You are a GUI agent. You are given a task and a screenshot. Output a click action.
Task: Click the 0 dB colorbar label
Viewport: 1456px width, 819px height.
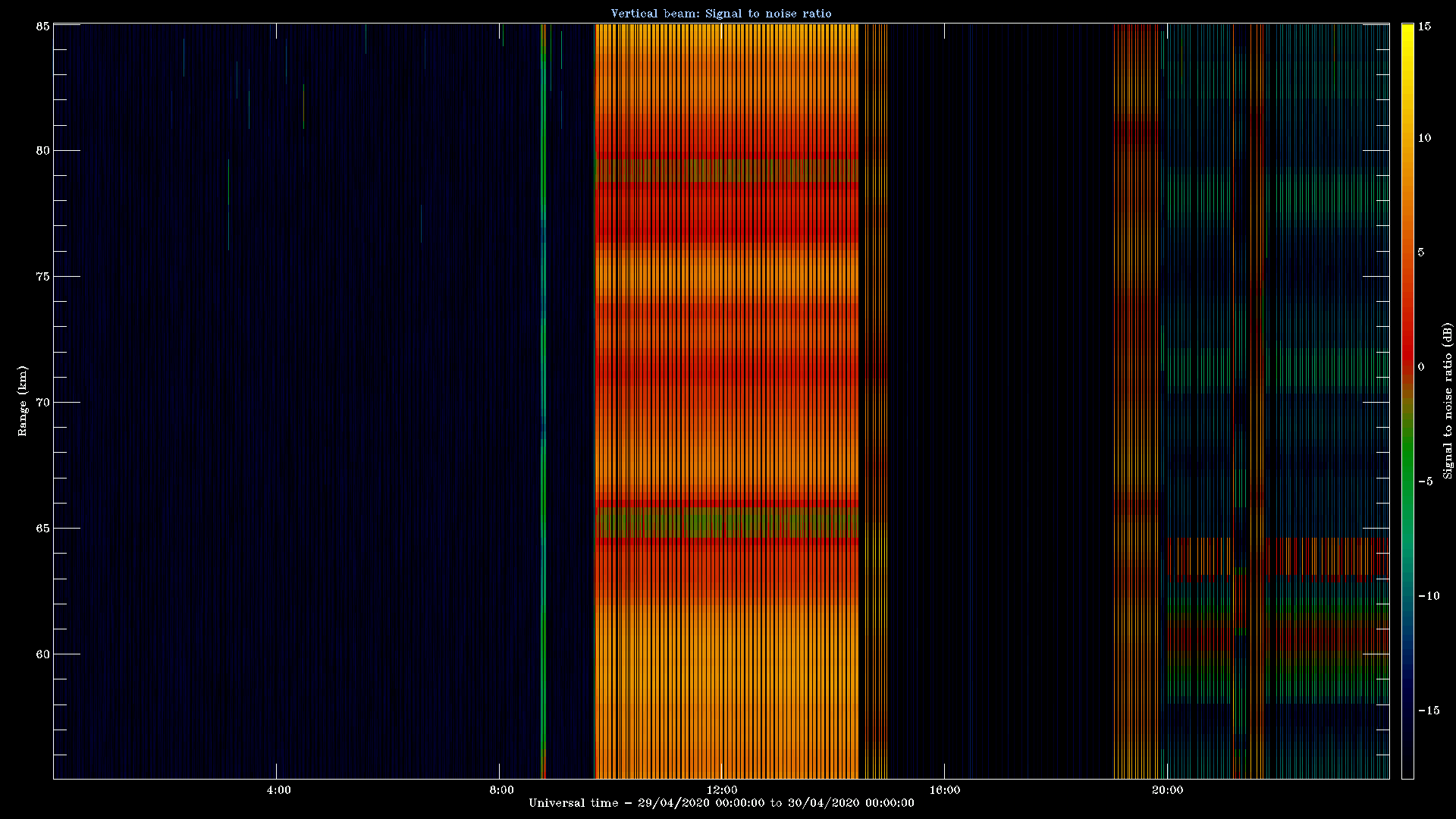pos(1421,367)
